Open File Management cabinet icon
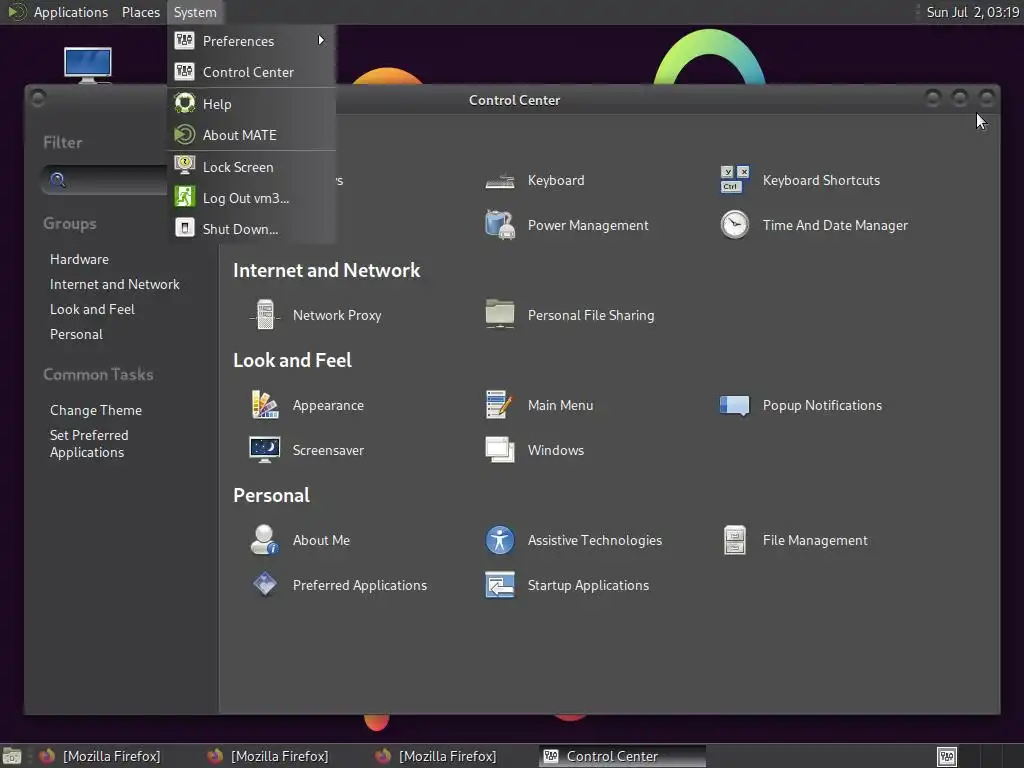Image resolution: width=1024 pixels, height=768 pixels. pos(735,540)
